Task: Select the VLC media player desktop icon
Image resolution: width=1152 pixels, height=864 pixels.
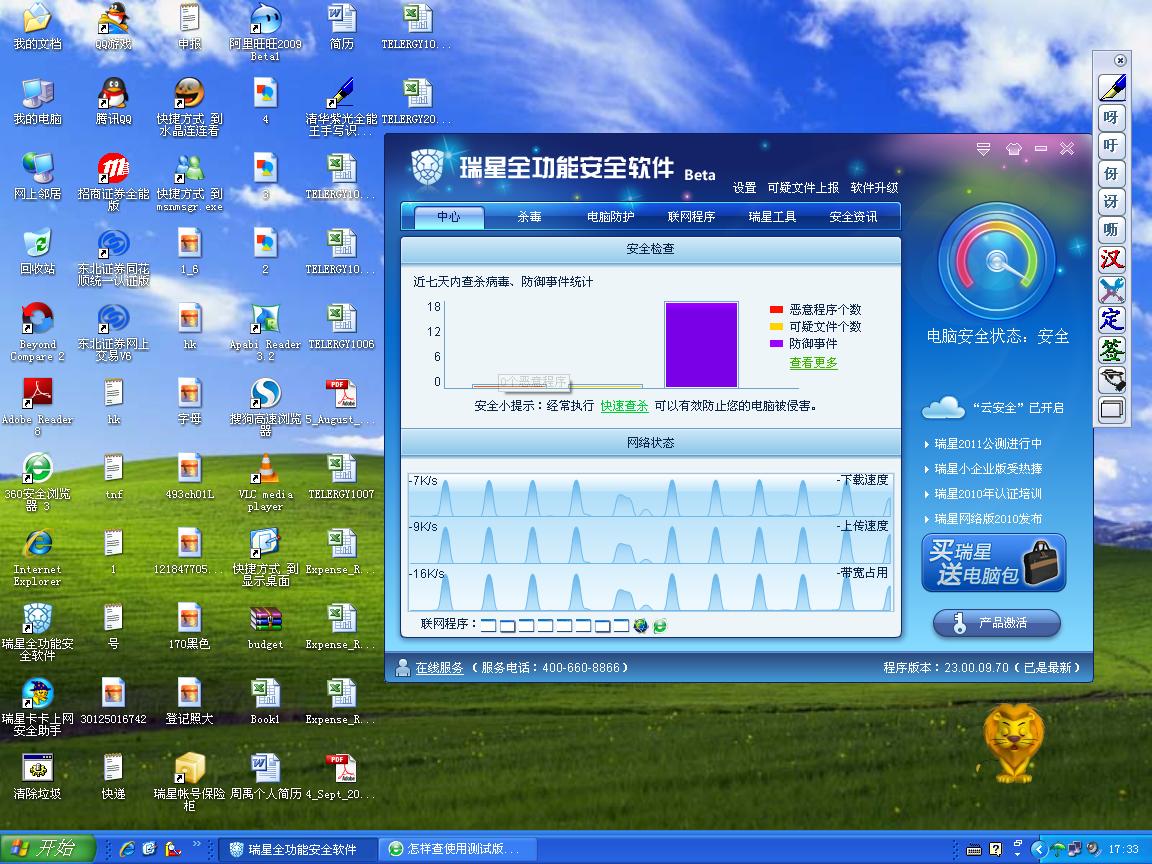Action: click(265, 482)
